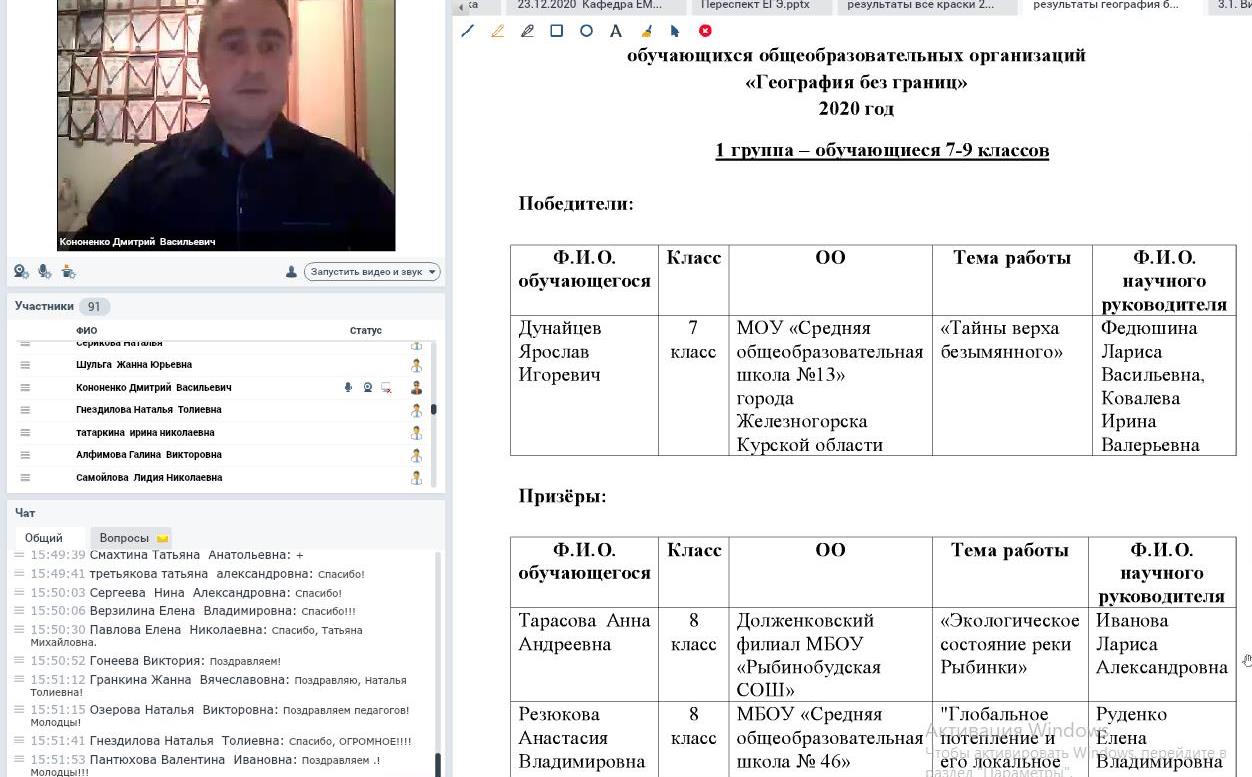The width and height of the screenshot is (1252, 777).
Task: Select participant Самойлова Лидия Николаевна name
Action: coord(149,478)
